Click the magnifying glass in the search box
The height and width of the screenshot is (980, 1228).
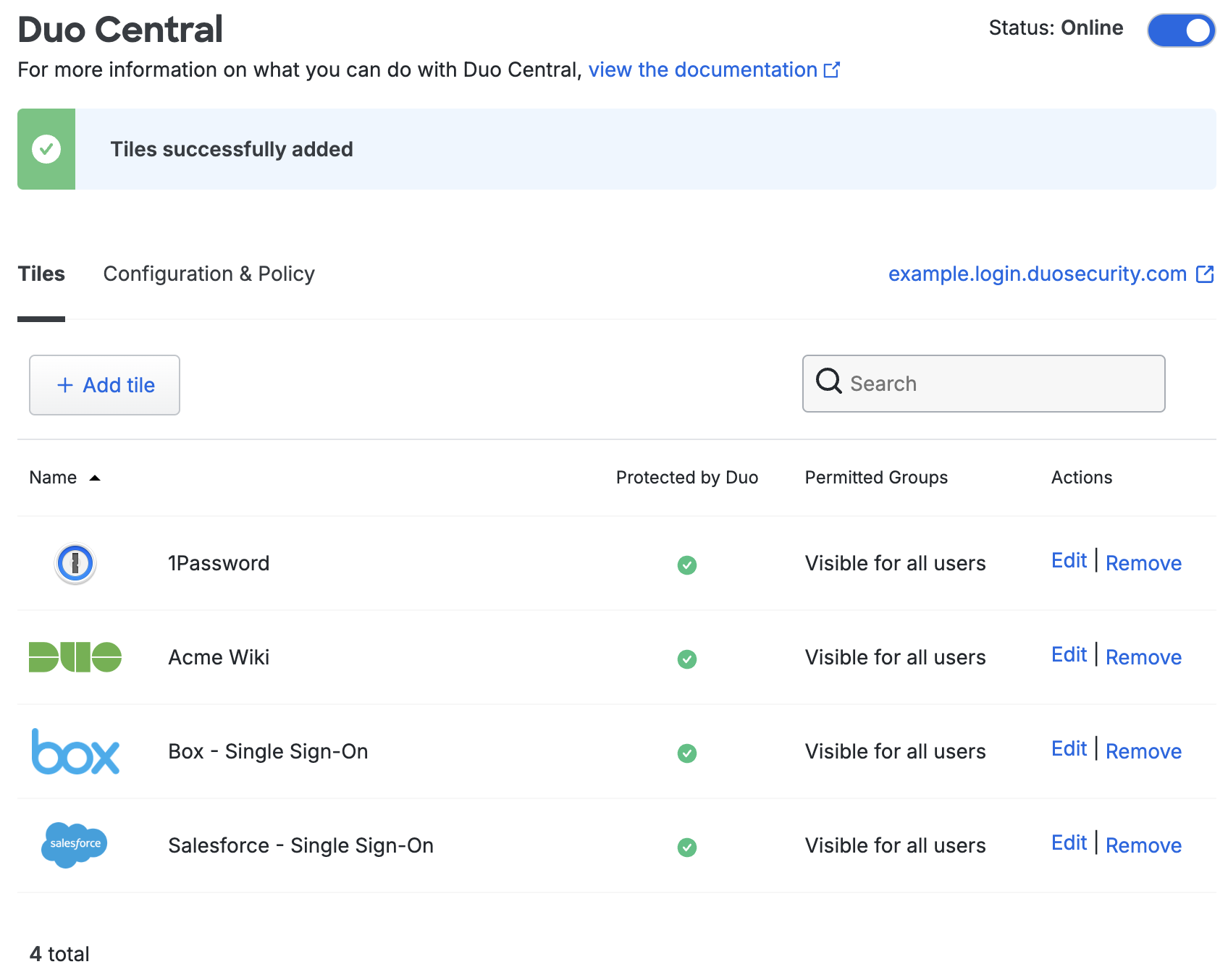click(x=828, y=382)
